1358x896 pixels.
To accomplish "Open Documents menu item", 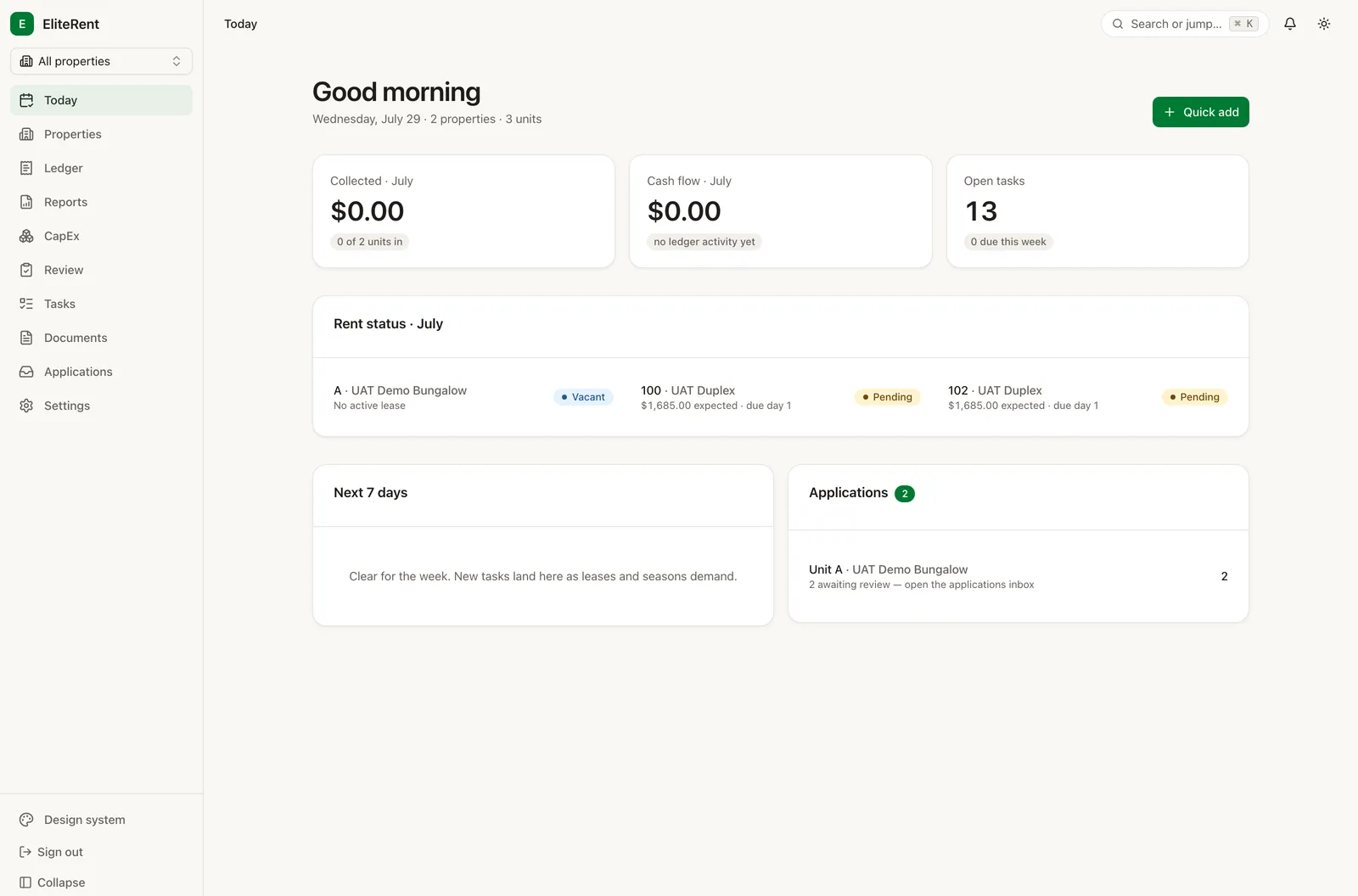I will [101, 338].
